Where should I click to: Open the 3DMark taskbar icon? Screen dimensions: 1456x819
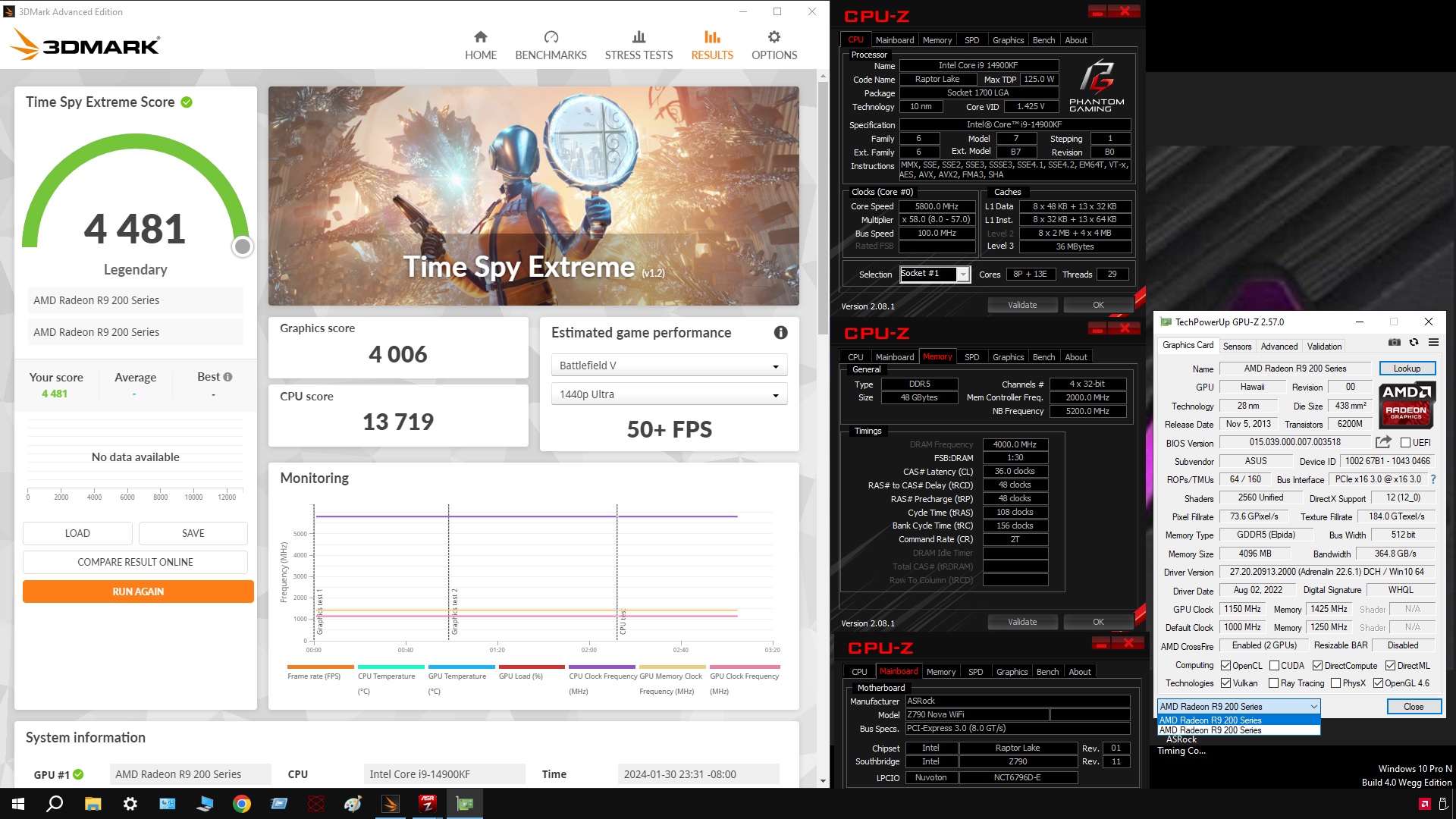[391, 804]
